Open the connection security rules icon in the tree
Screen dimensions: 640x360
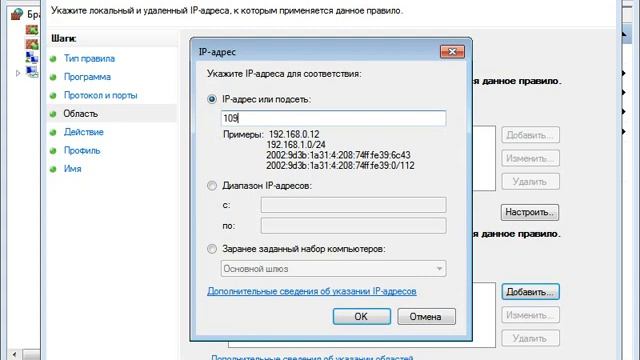point(32,58)
